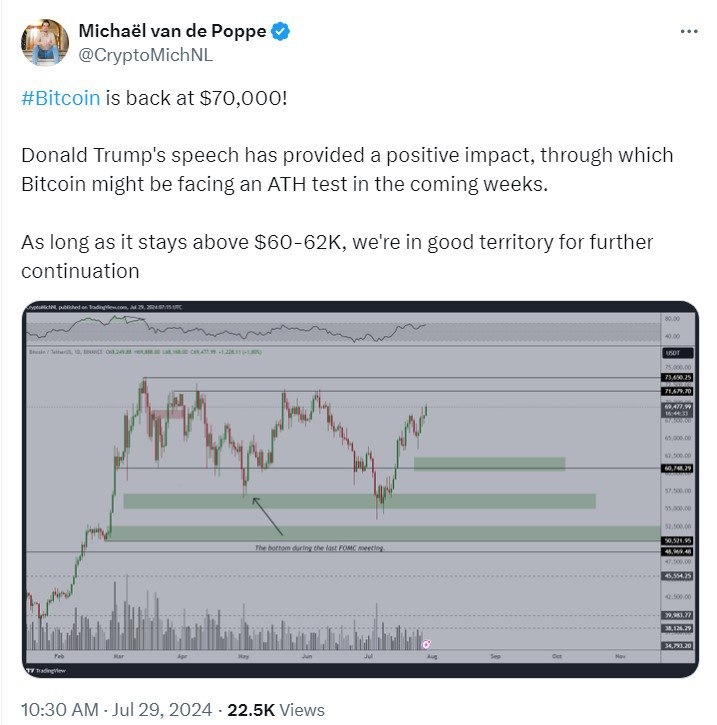717x725 pixels.
Task: Click the USDT currency label on the chart
Action: pyautogui.click(x=671, y=353)
